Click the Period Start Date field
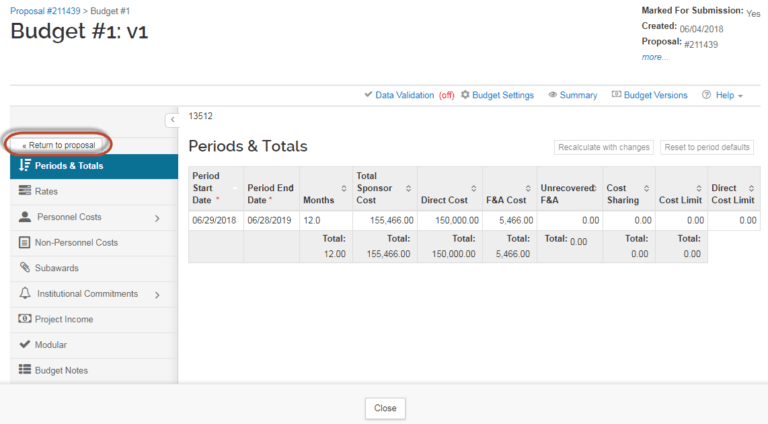Screen dimensions: 768x424 pos(215,220)
